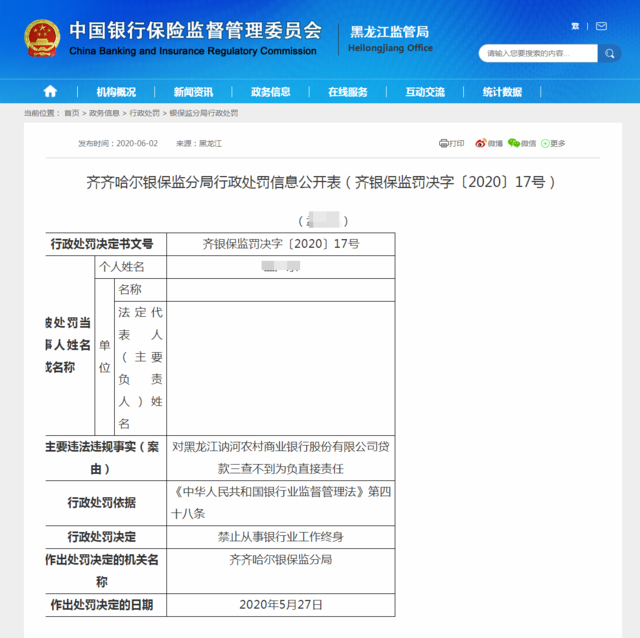Open the more (更多) sharing options
This screenshot has height=638, width=640.
tap(553, 143)
